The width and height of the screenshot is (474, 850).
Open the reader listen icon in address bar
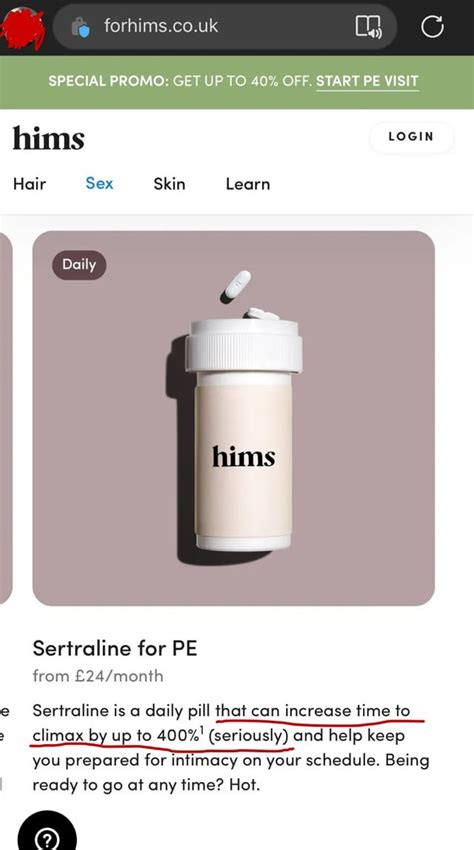368,26
